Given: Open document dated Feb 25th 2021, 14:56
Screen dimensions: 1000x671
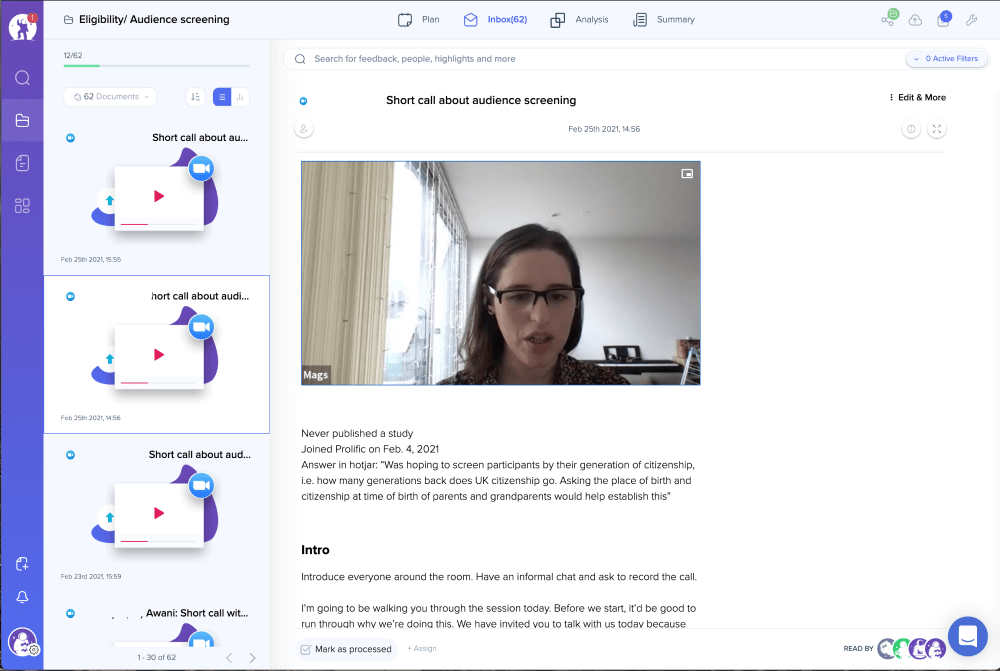Looking at the screenshot, I should (x=156, y=355).
